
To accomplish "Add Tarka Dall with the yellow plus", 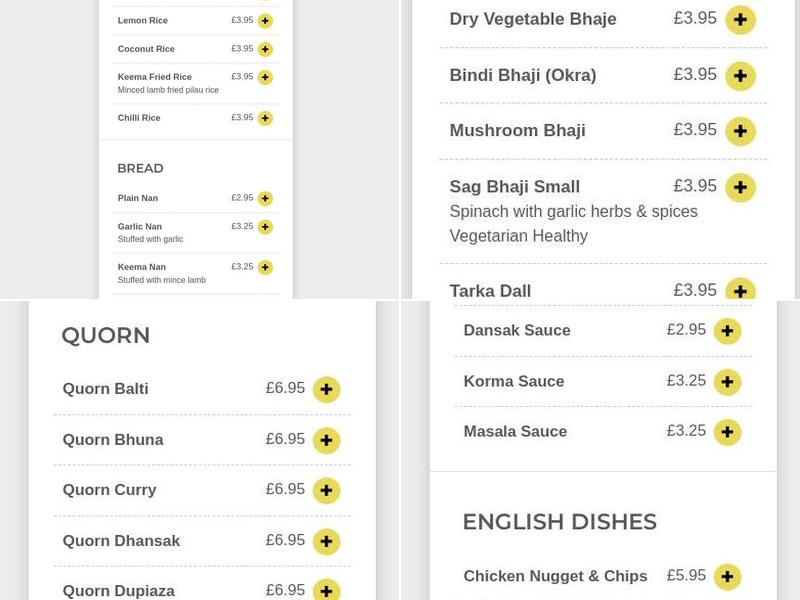I will (x=740, y=291).
